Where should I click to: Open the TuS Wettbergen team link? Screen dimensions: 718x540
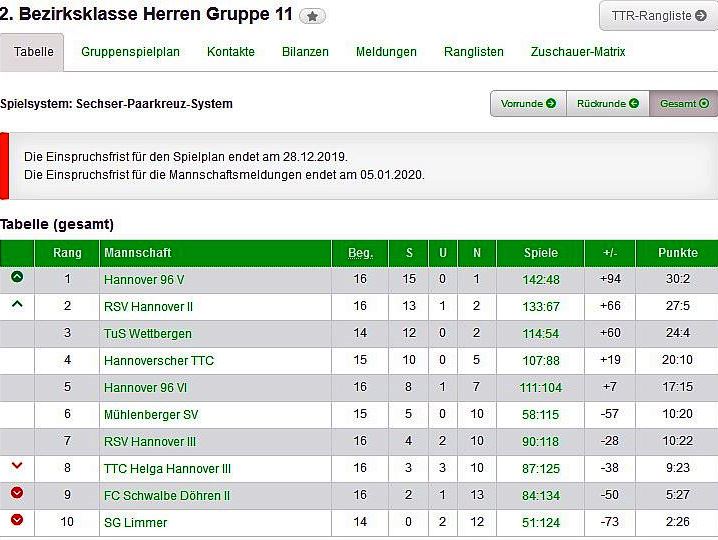pos(147,334)
